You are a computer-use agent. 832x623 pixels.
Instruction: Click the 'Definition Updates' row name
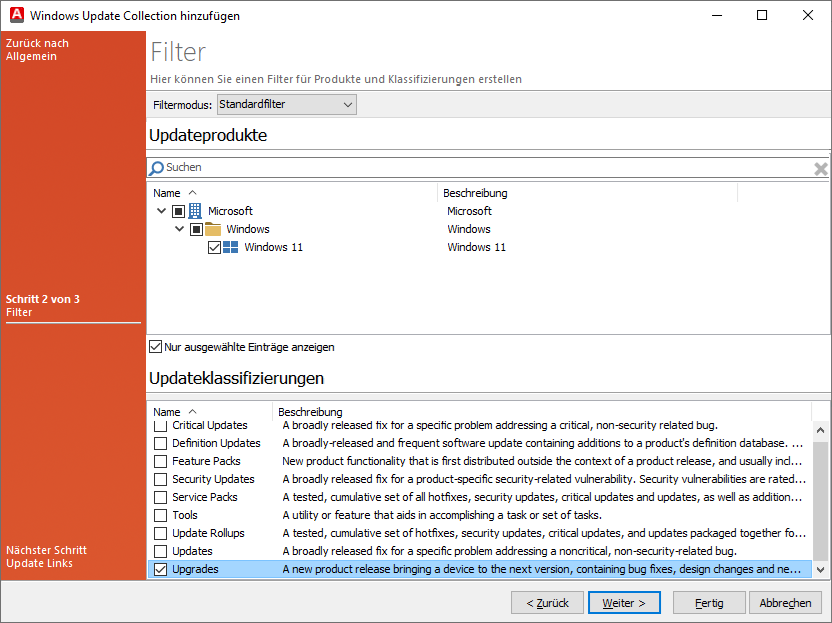(216, 443)
